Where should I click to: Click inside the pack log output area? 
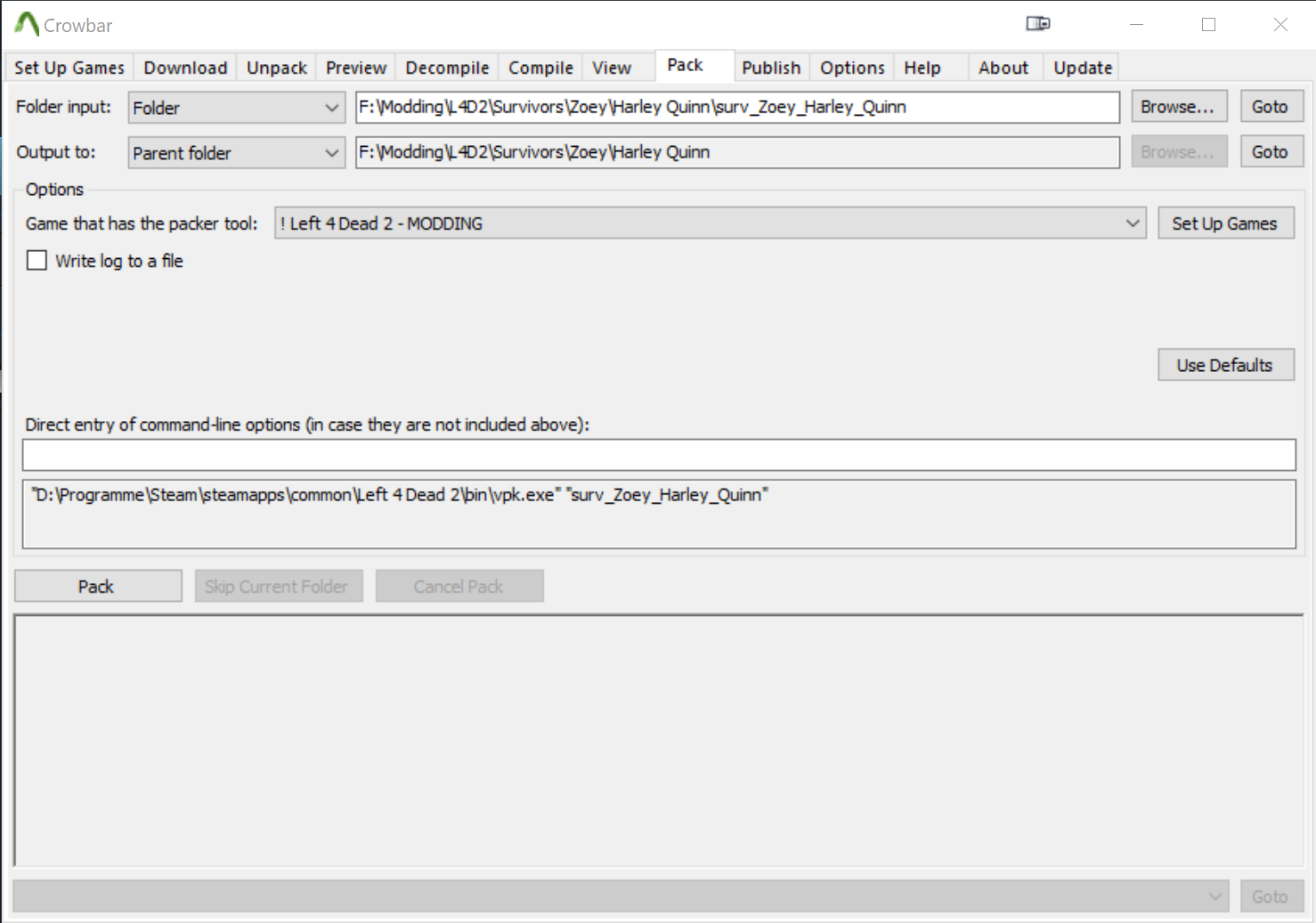(x=659, y=740)
